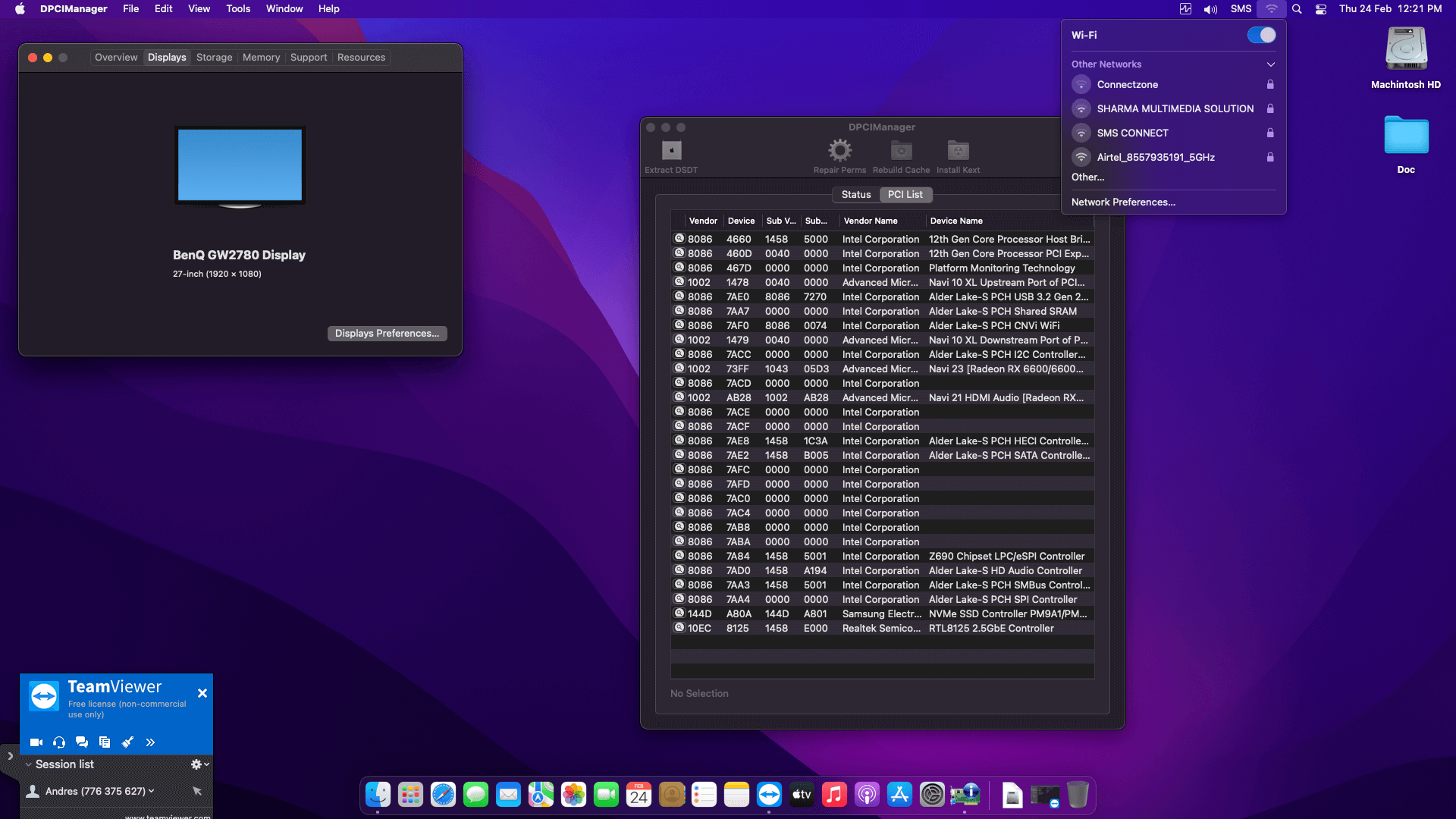Connect to the SMS CONNECT network
This screenshot has width=1456, height=819.
1173,133
